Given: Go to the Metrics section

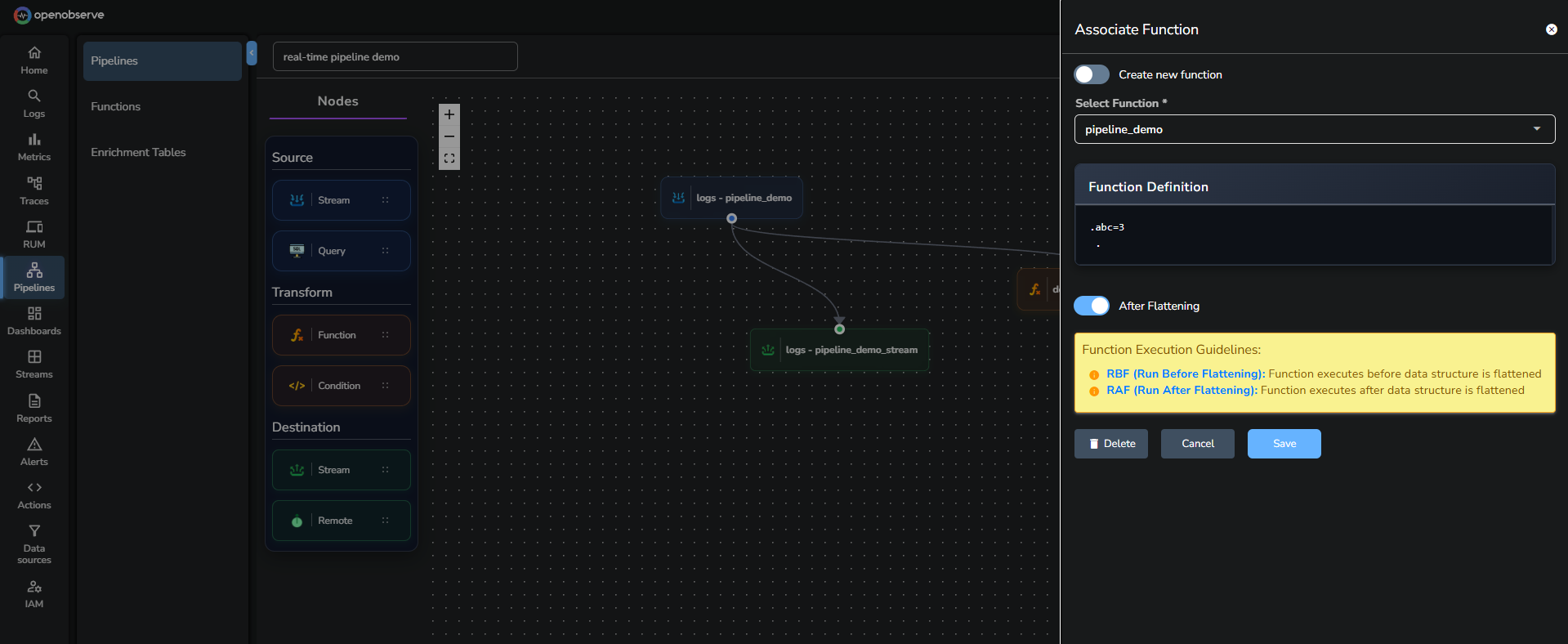Looking at the screenshot, I should (x=34, y=147).
